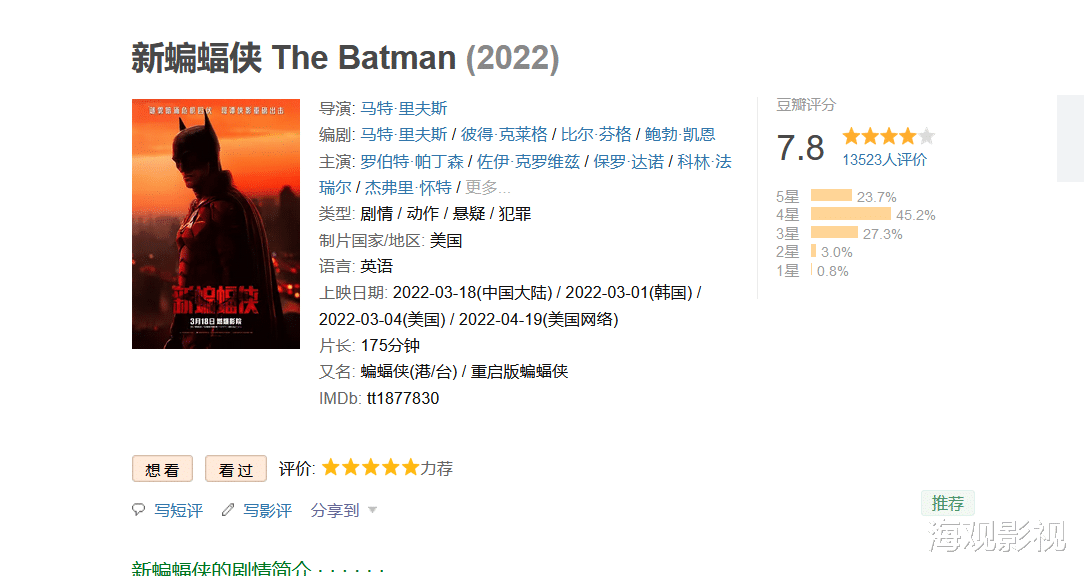Expand the cast list with 更多...

(x=488, y=187)
